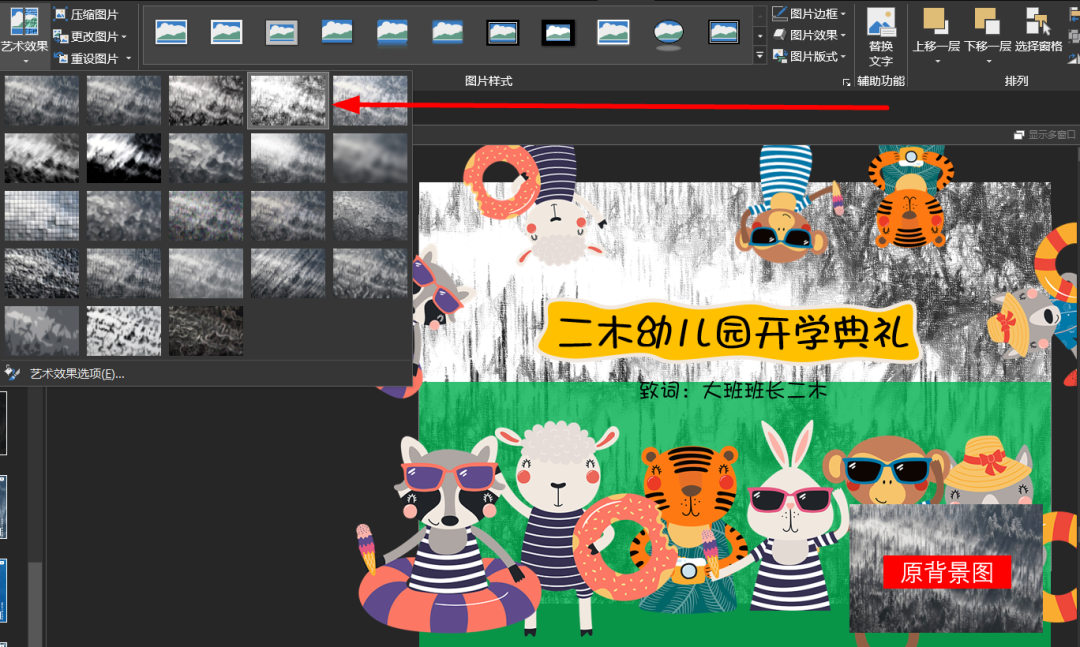
Task: Select the blur effect ending the second row
Action: coord(370,158)
